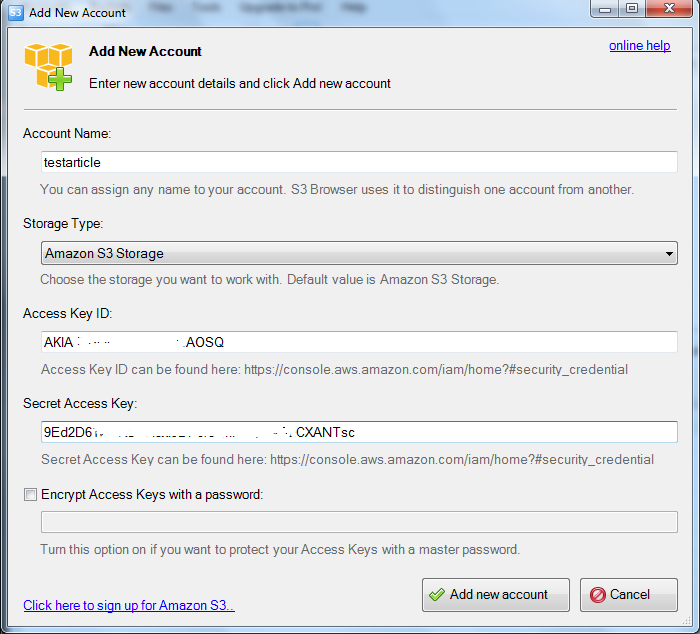Minimize the Add New Account window

(605, 9)
